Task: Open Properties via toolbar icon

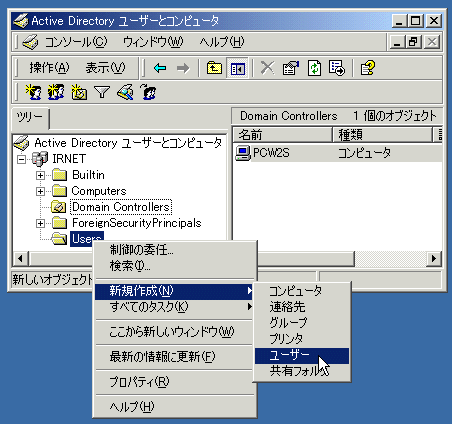Action: tap(291, 68)
